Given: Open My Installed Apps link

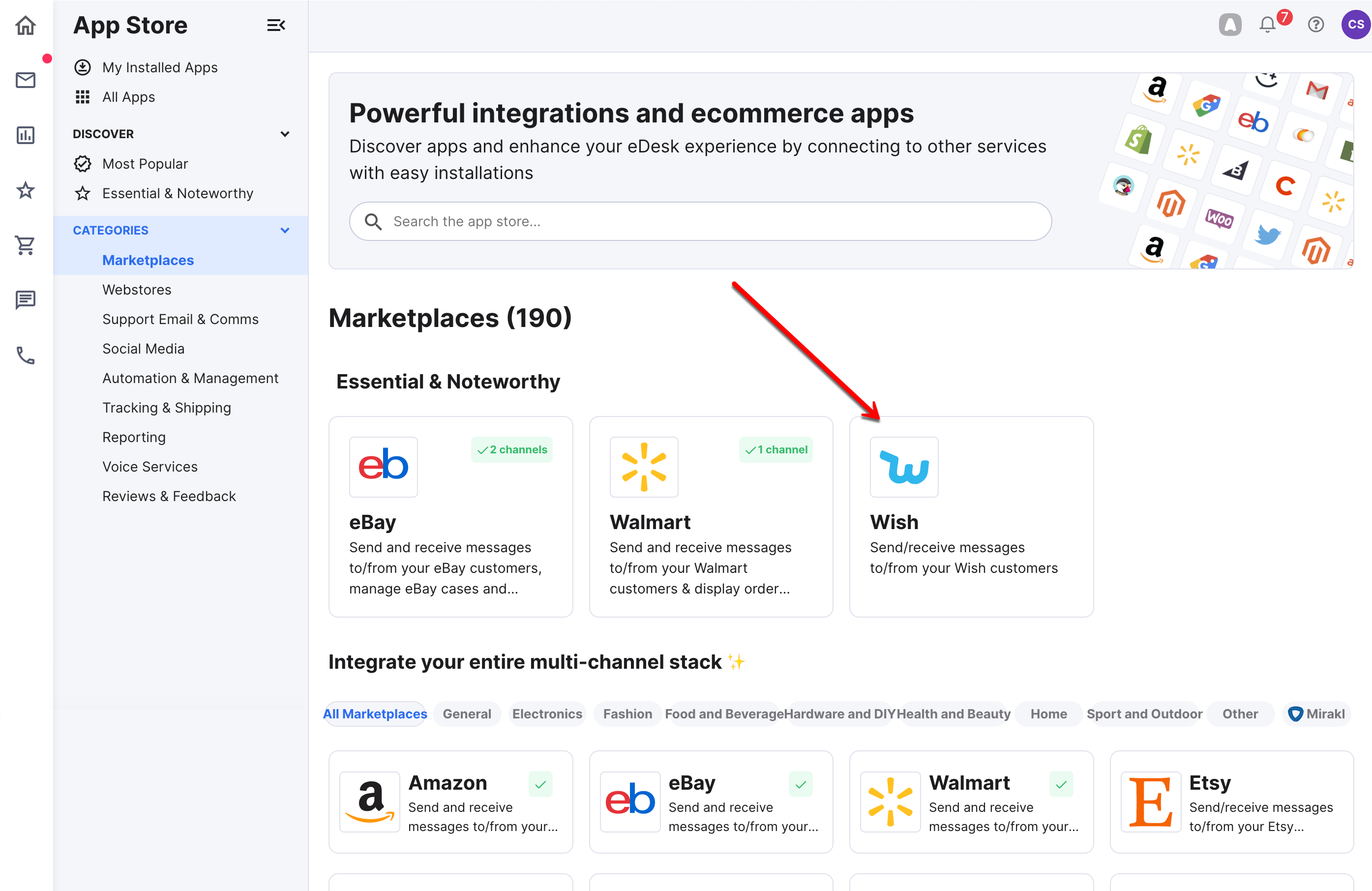Looking at the screenshot, I should coord(160,67).
